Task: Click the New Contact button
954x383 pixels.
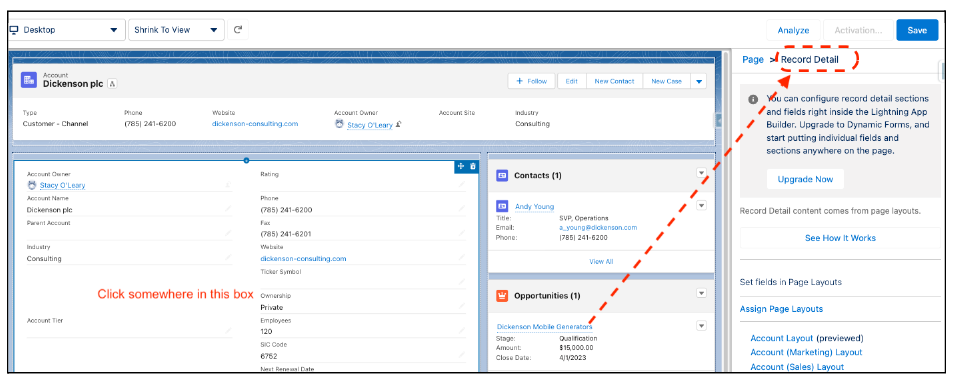Action: click(614, 81)
